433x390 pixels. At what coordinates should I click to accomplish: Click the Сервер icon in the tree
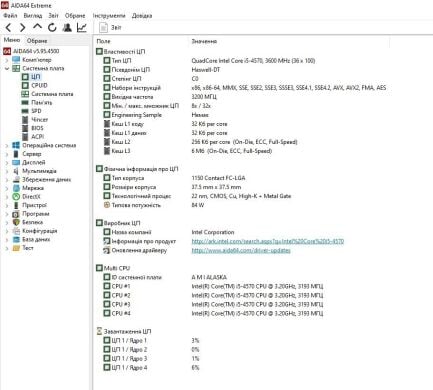[x=16, y=154]
